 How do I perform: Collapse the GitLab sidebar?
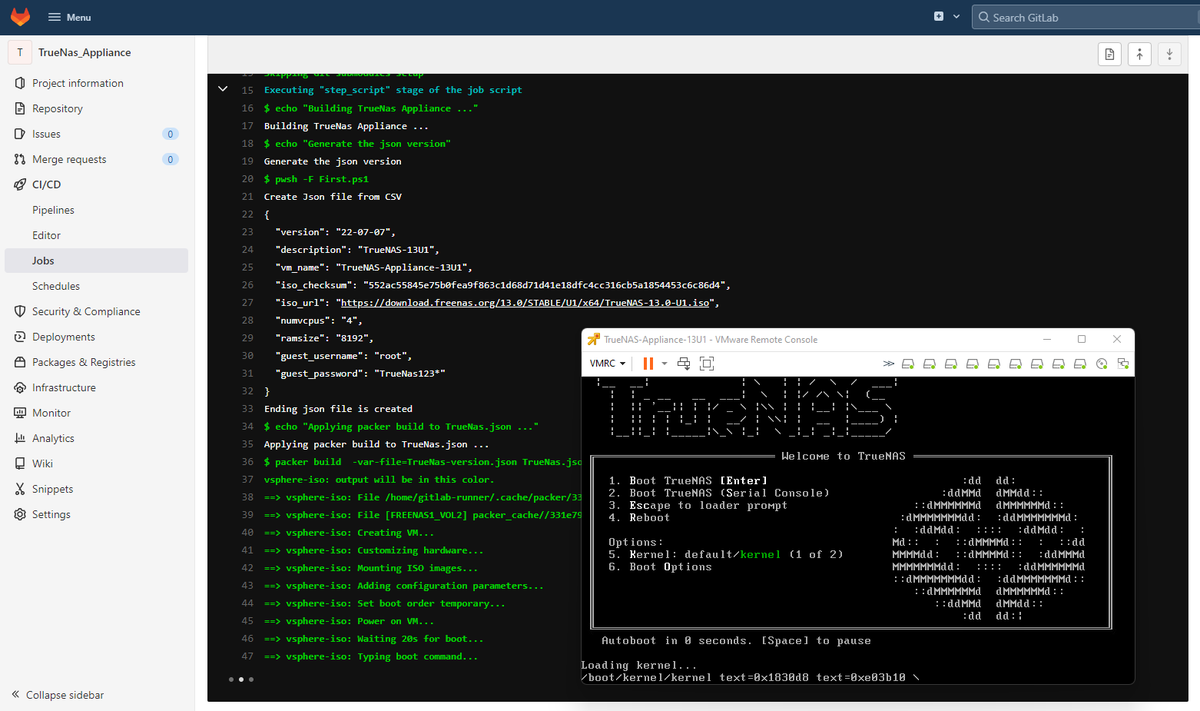(57, 695)
